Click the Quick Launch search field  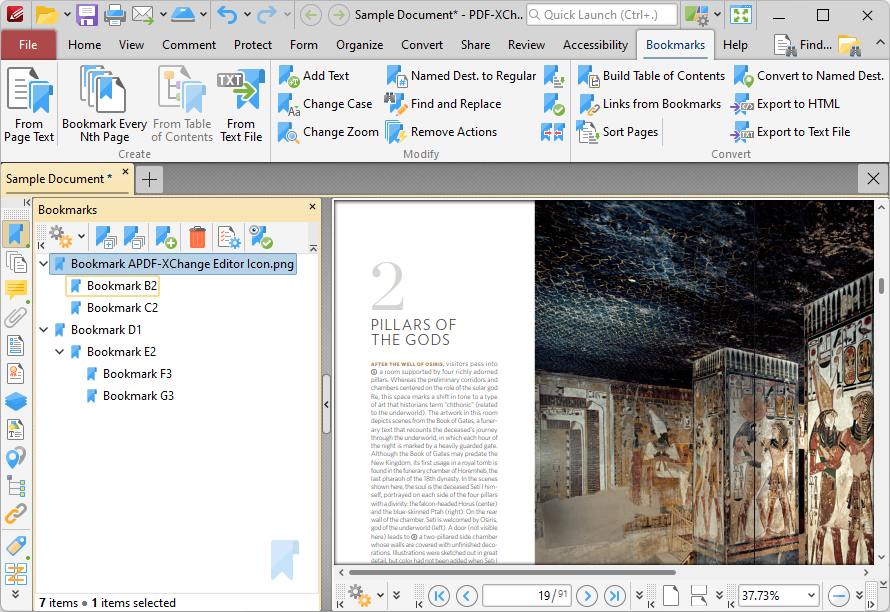click(602, 15)
